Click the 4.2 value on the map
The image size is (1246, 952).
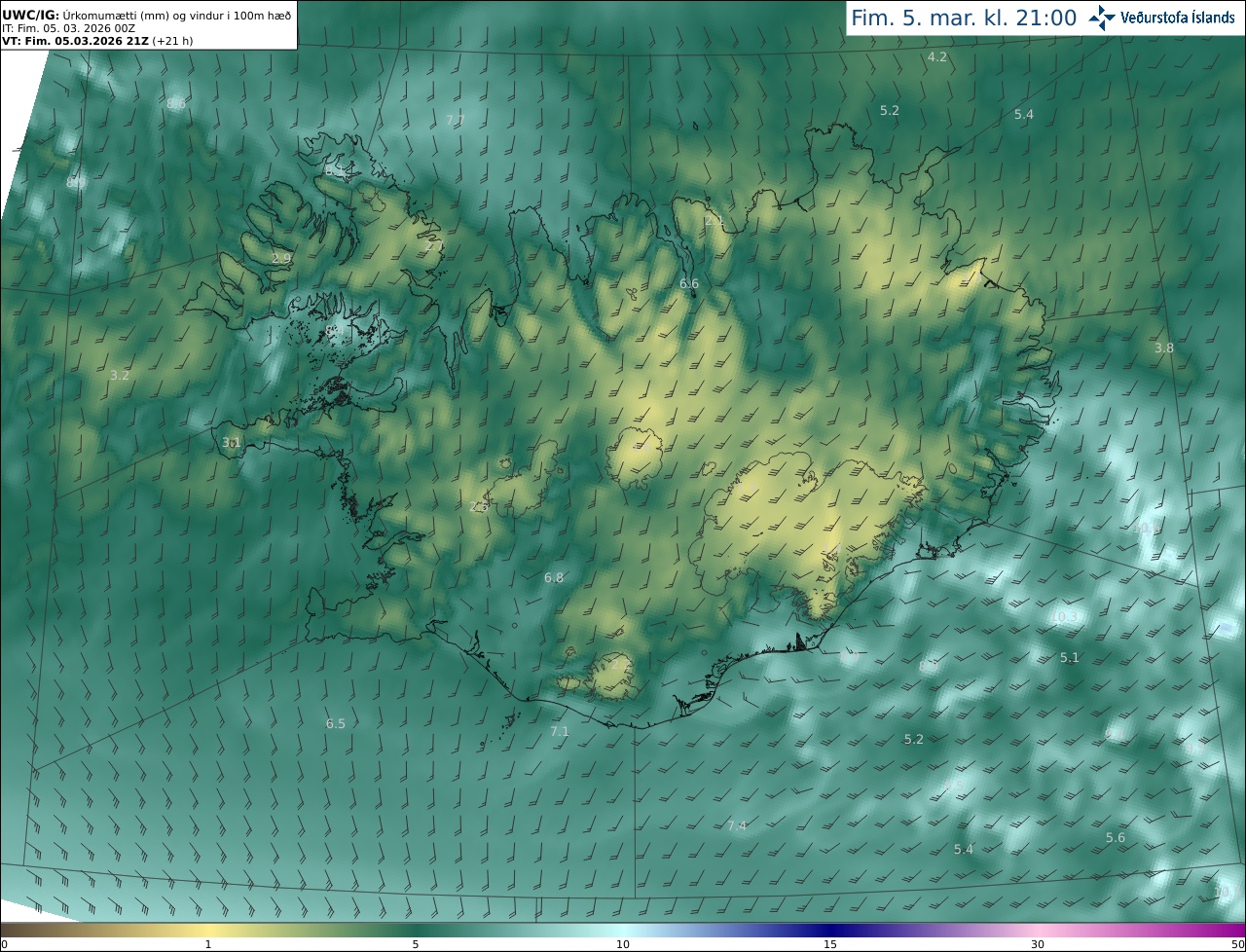pyautogui.click(x=936, y=57)
